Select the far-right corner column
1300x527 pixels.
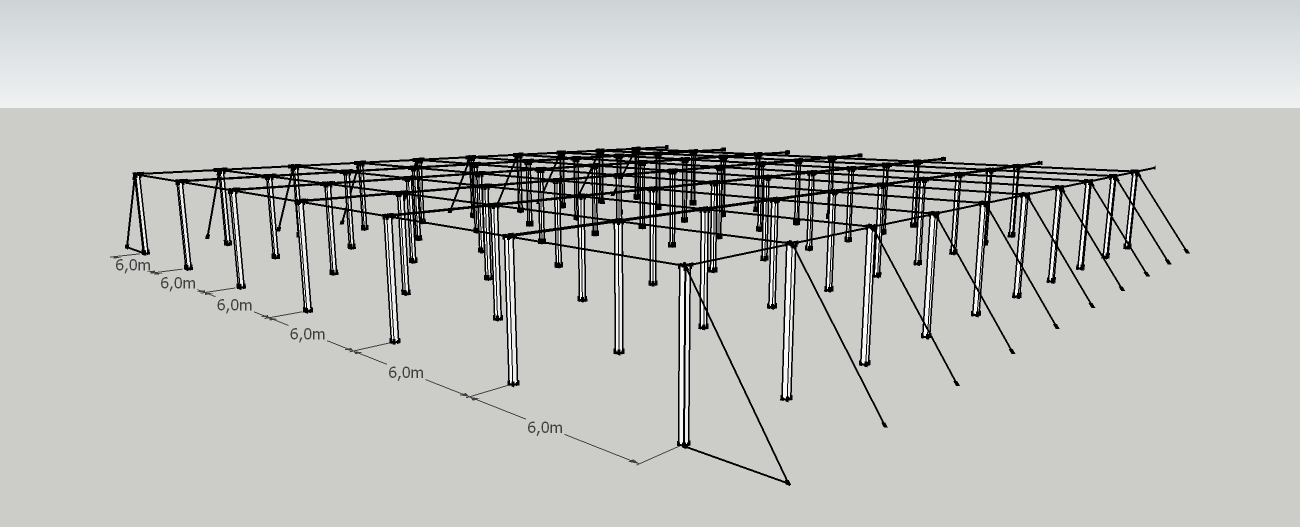point(1132,210)
